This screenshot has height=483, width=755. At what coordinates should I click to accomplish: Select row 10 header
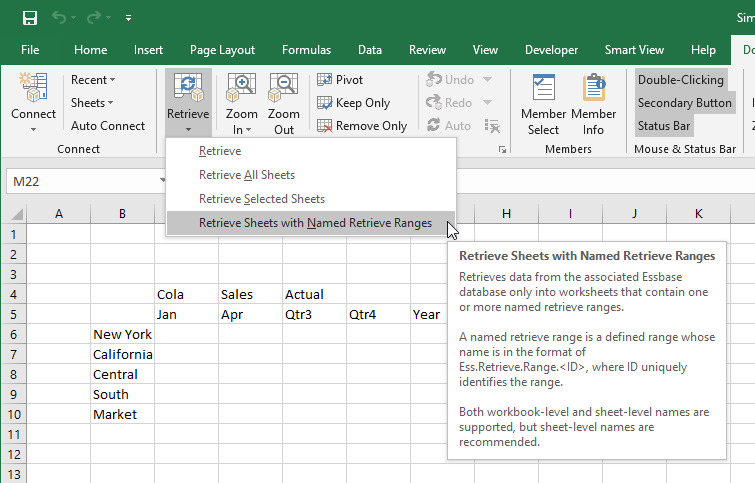coord(13,414)
